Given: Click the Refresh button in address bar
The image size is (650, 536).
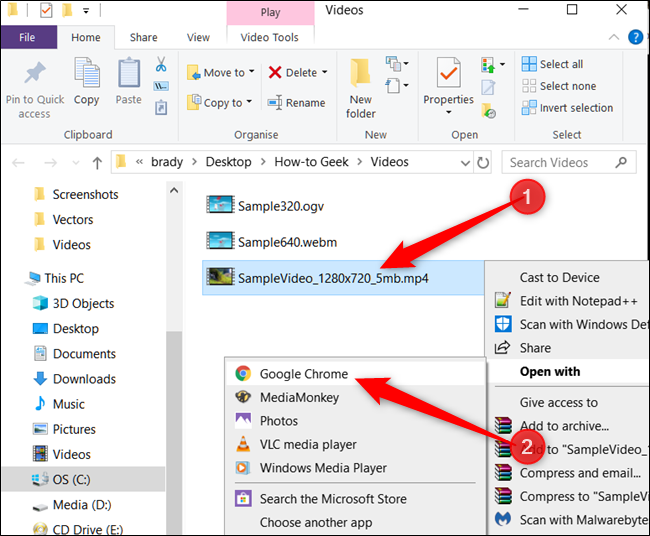Looking at the screenshot, I should click(483, 162).
